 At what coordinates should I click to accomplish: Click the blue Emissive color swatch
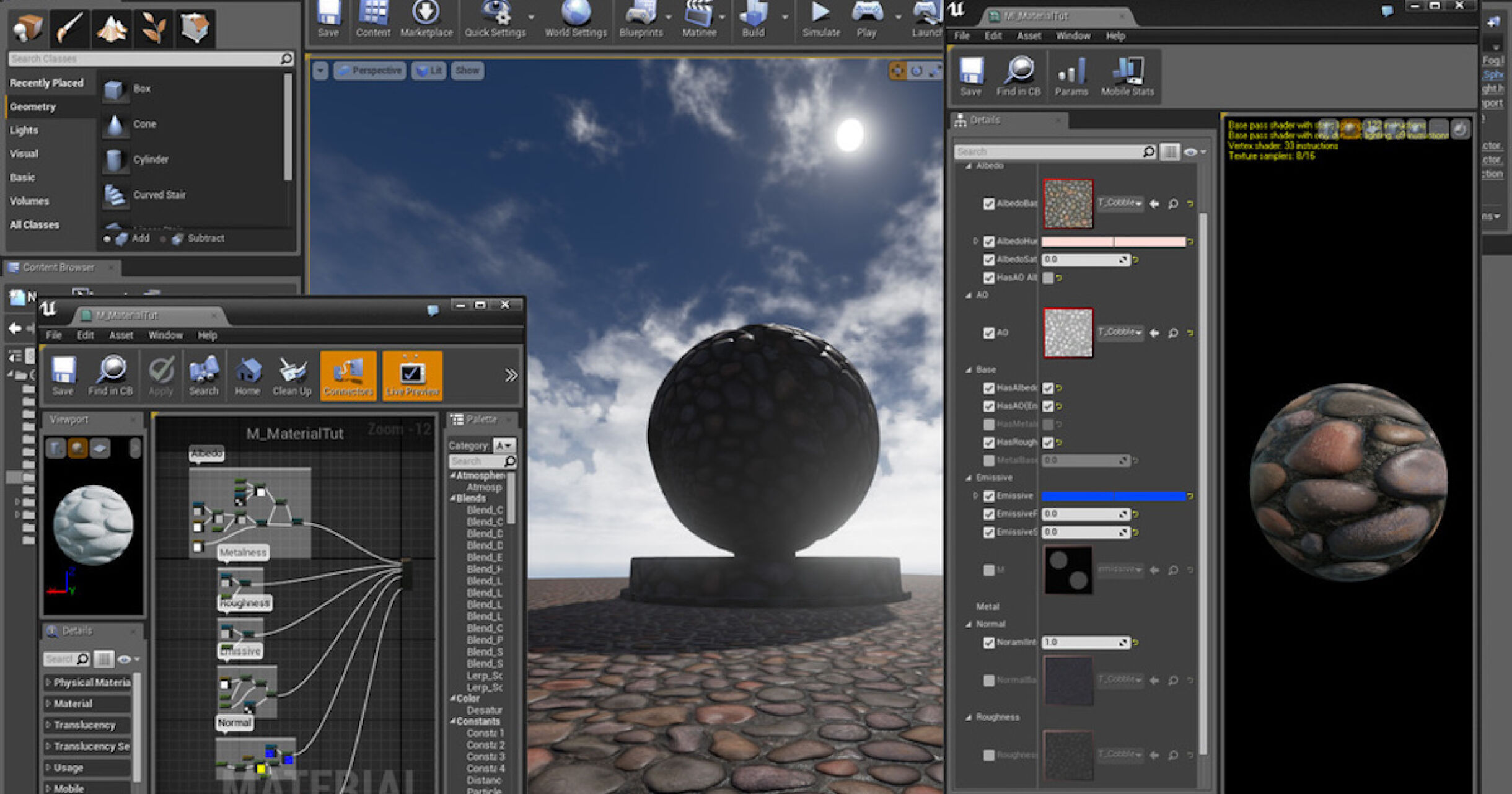[1114, 496]
